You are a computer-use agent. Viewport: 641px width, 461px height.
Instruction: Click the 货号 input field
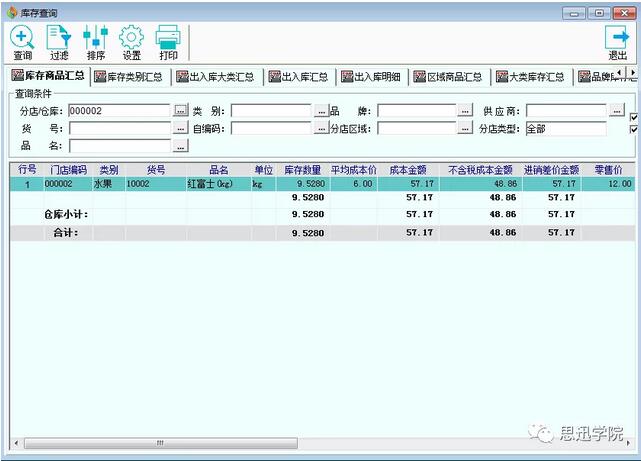coord(119,129)
